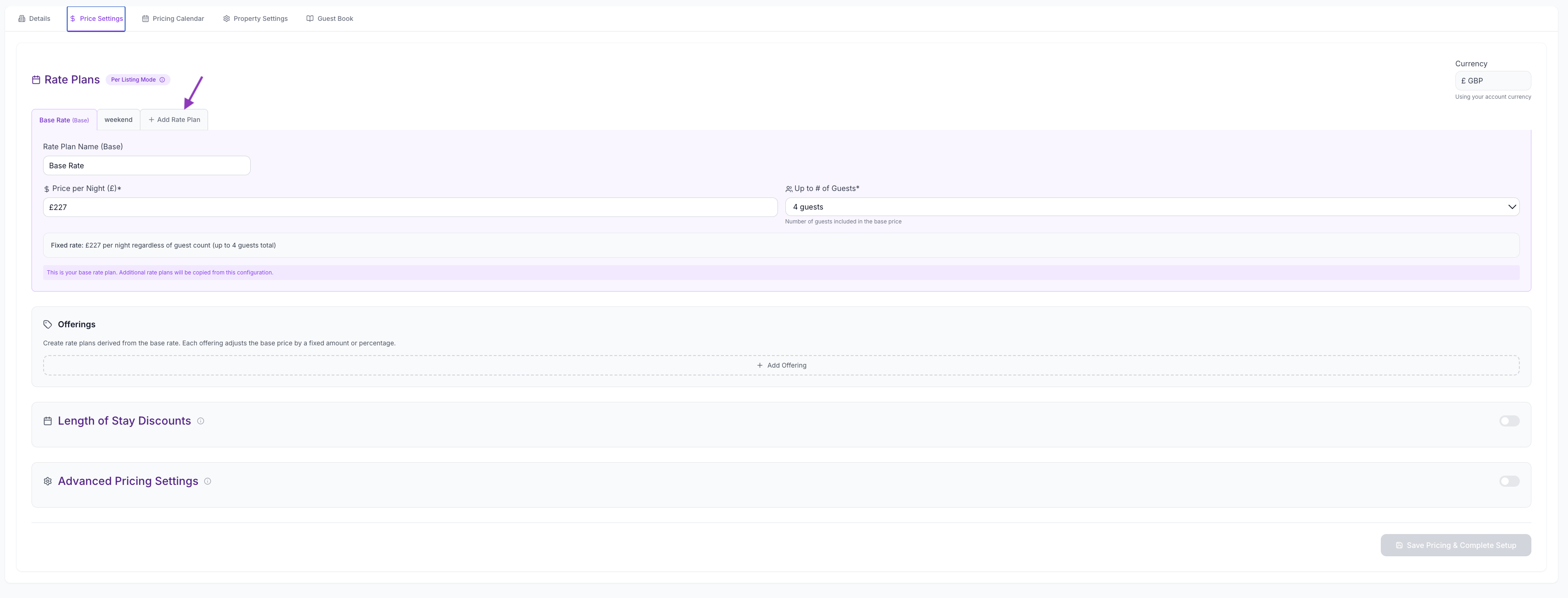This screenshot has width=1568, height=598.
Task: Click the Offerings description text
Action: tap(219, 344)
